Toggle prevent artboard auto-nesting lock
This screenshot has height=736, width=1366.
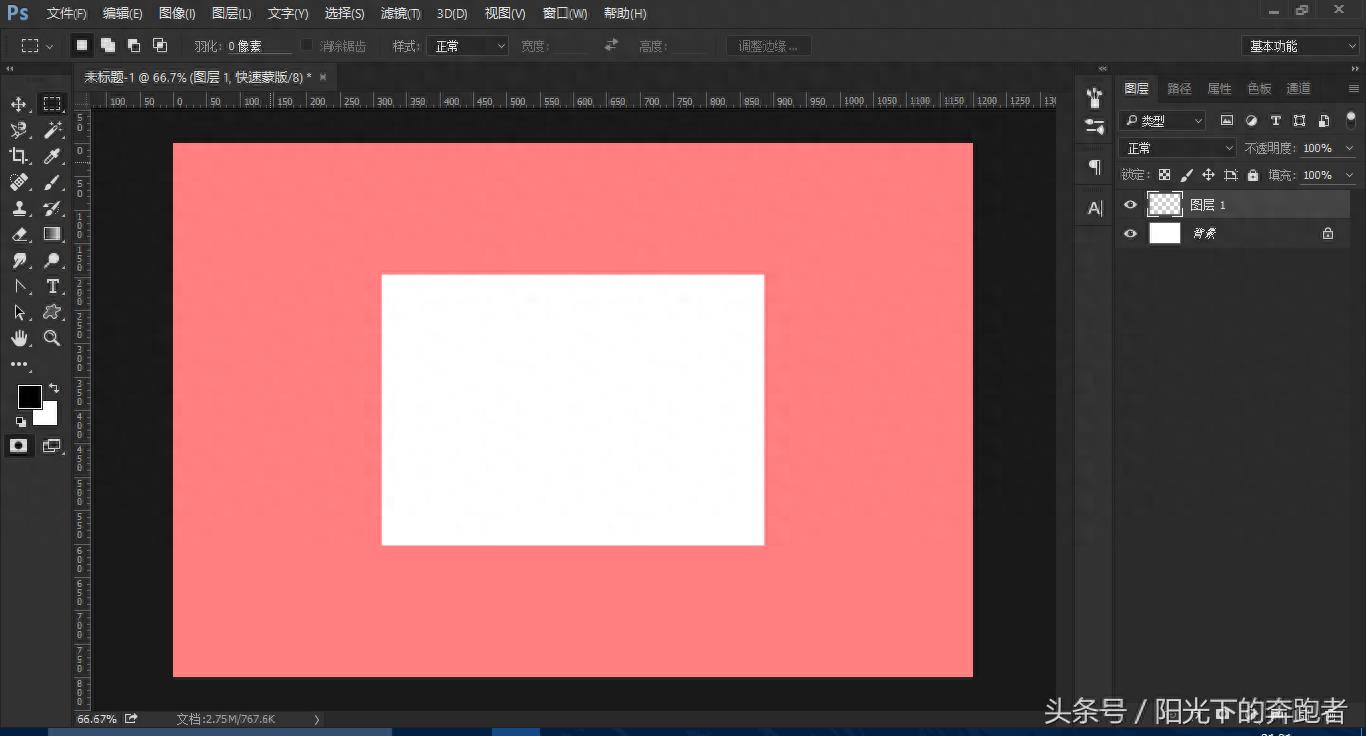tap(1230, 175)
